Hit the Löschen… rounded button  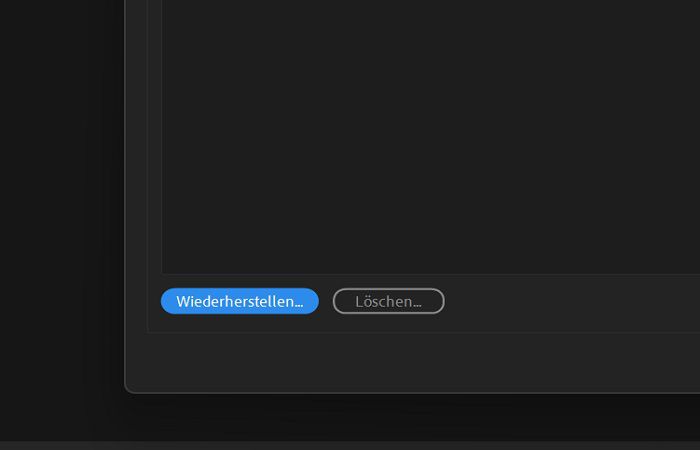click(x=388, y=301)
